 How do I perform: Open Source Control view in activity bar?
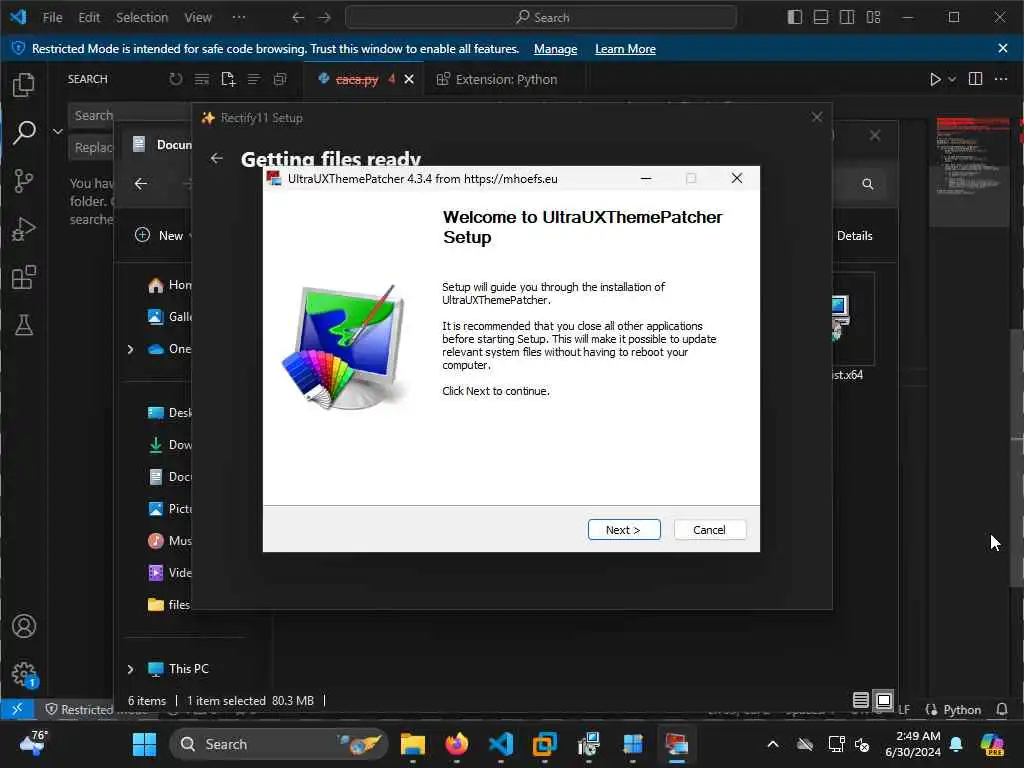(x=24, y=181)
